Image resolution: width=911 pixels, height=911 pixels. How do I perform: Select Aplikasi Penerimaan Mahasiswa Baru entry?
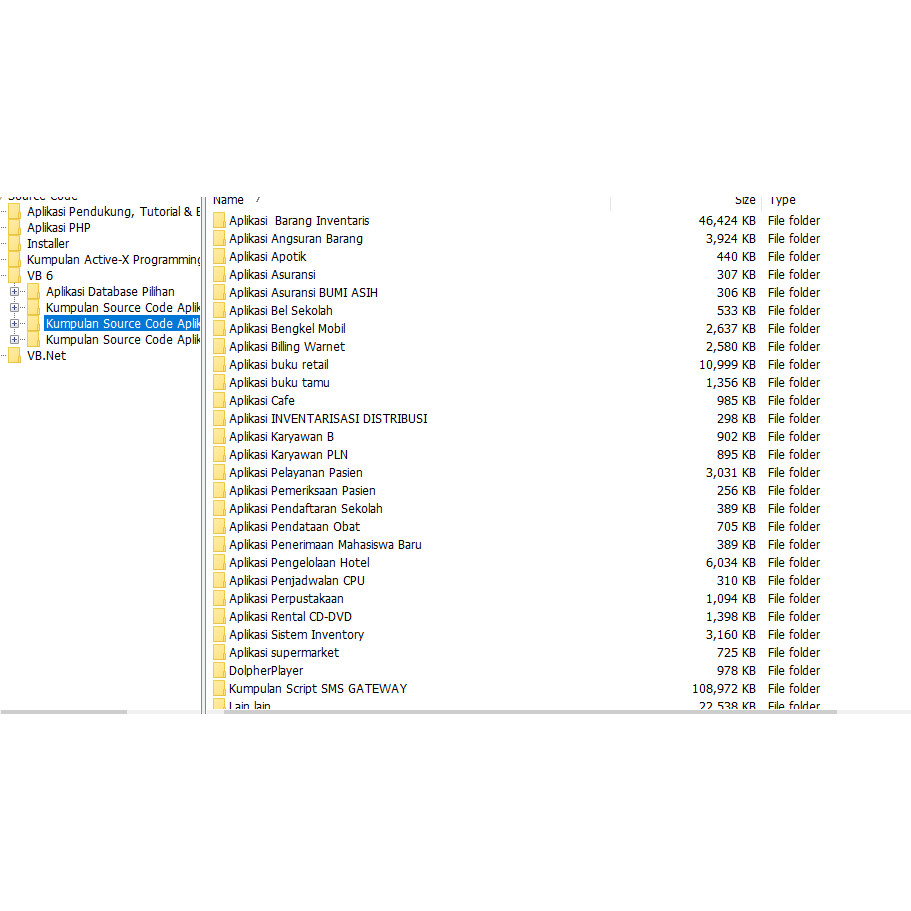[325, 544]
